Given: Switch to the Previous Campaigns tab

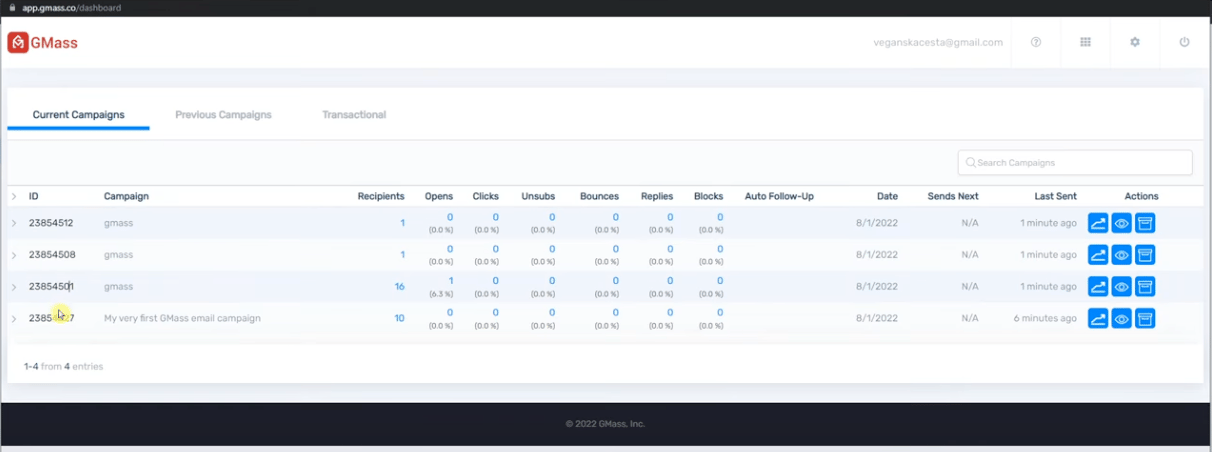Looking at the screenshot, I should (223, 115).
